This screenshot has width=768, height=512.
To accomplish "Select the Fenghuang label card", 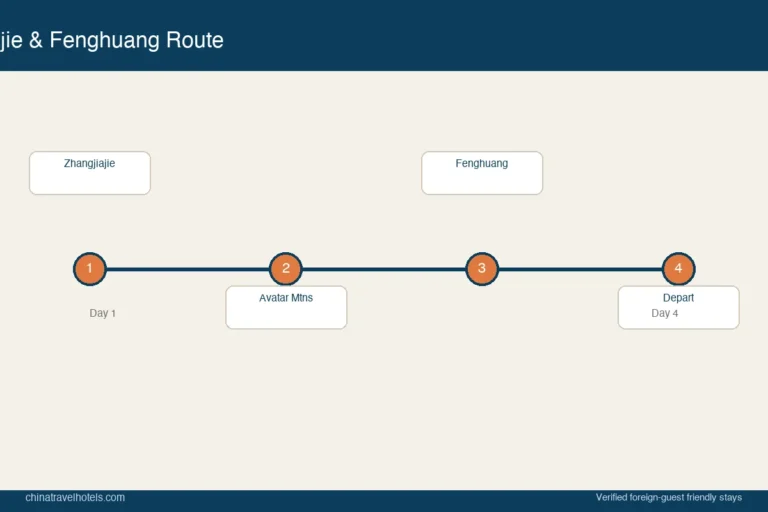I will click(x=482, y=173).
